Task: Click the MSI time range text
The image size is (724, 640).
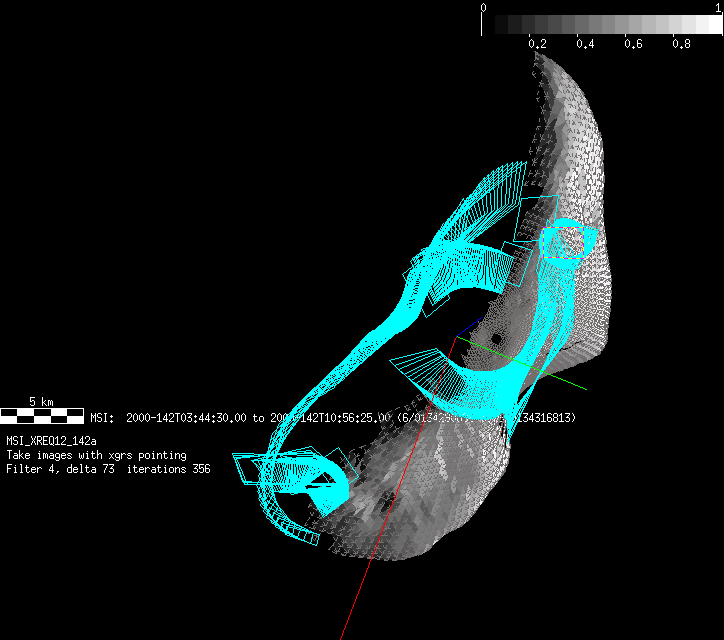Action: 333,418
